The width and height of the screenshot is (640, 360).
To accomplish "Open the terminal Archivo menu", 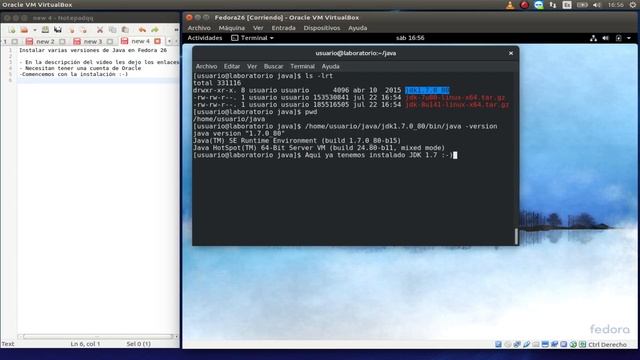I will pos(207,66).
